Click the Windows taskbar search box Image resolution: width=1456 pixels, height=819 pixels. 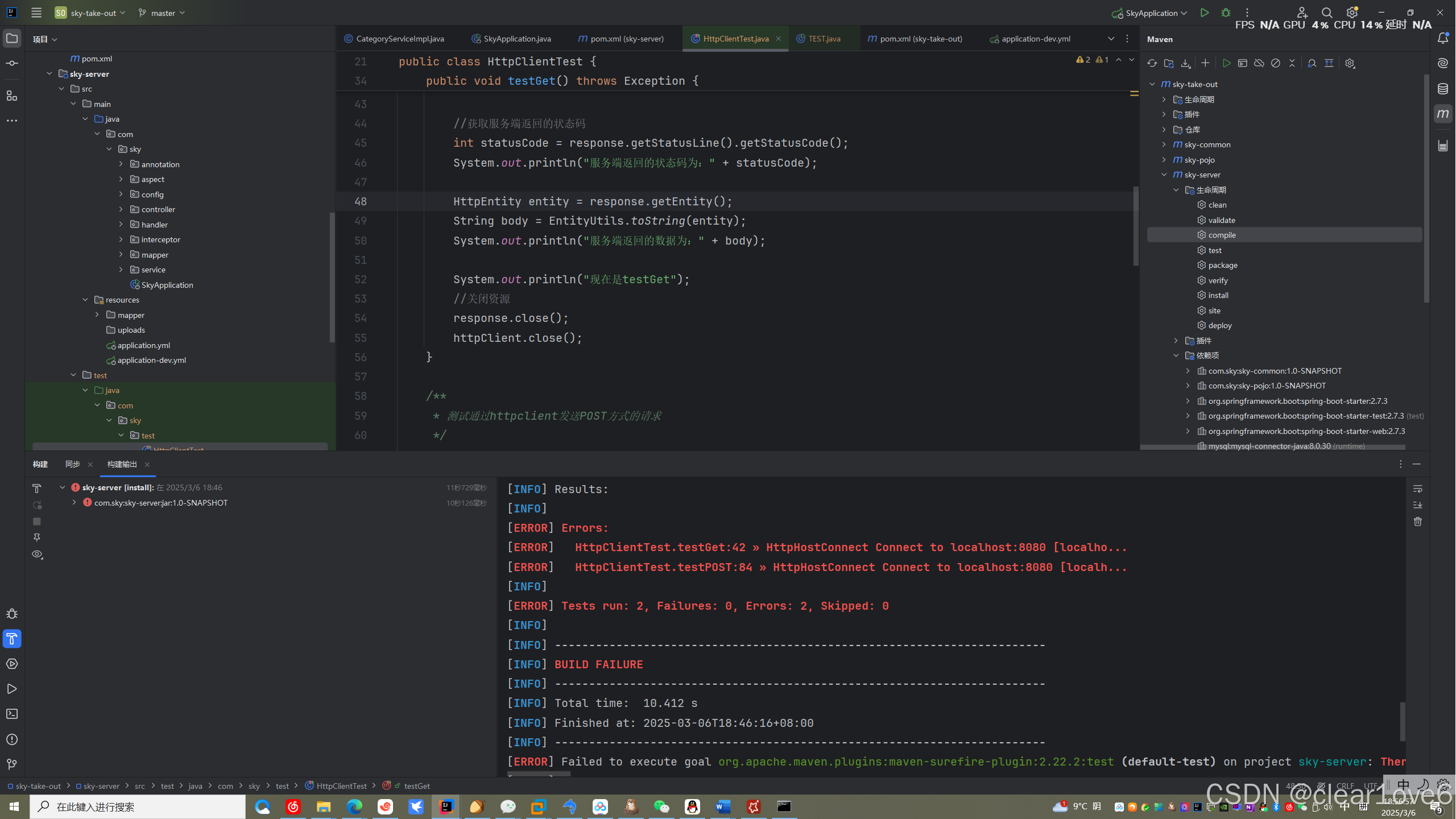click(x=138, y=806)
